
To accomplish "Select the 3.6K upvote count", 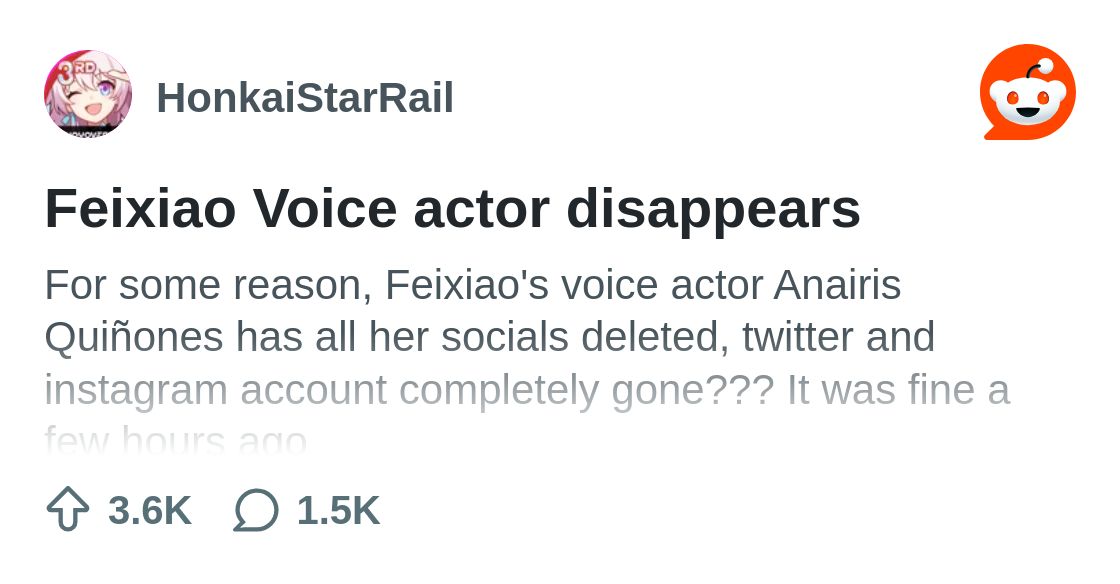I will [x=150, y=510].
